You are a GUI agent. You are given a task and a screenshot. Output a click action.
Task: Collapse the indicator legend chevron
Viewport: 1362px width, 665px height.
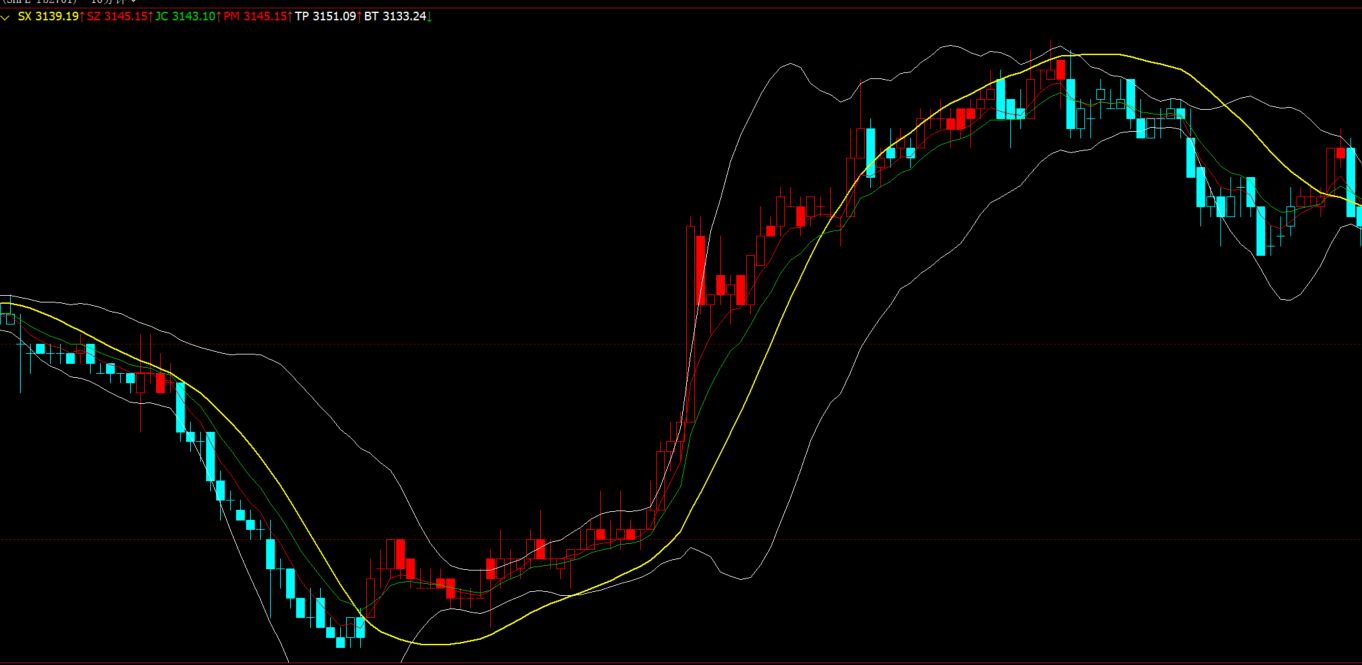5,18
